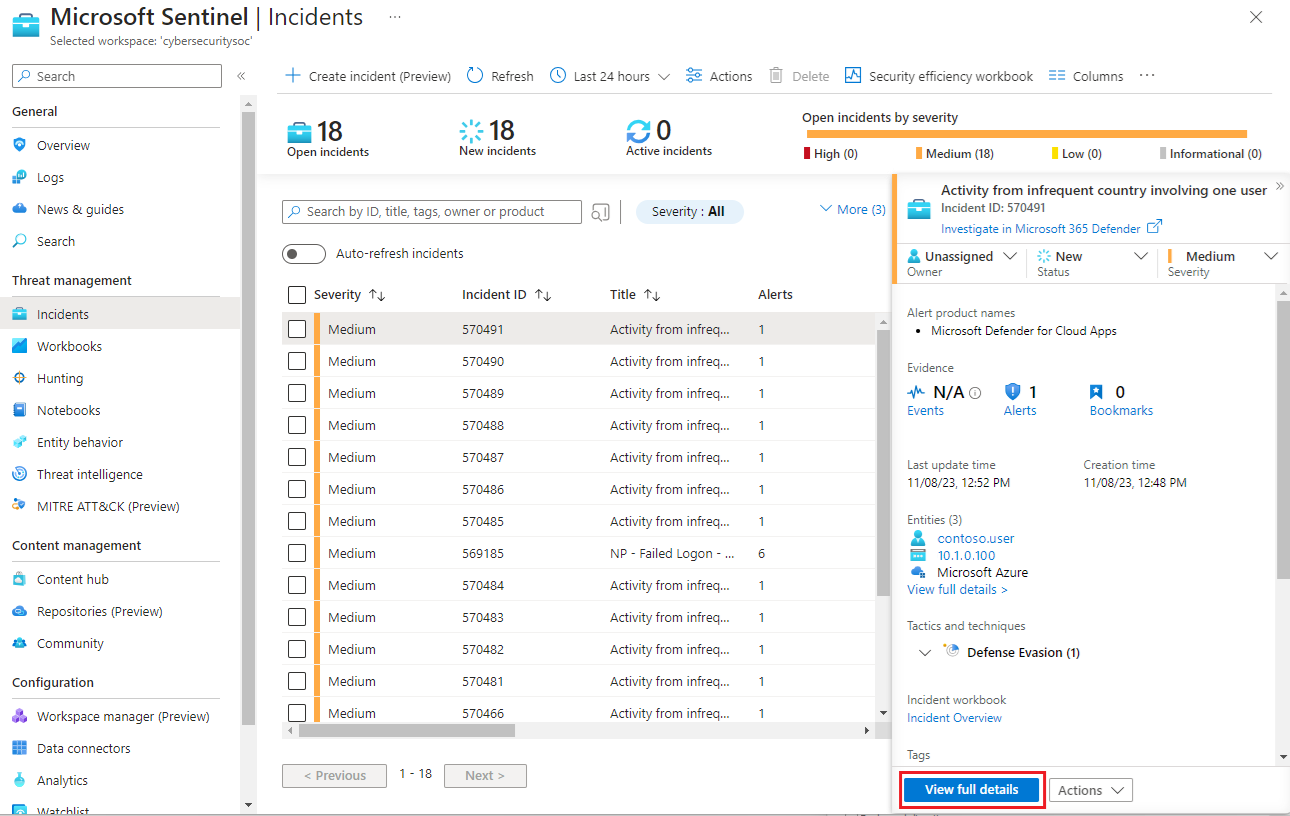Click the orange open incidents severity bar
Screen dimensions: 1290x816
1026,133
